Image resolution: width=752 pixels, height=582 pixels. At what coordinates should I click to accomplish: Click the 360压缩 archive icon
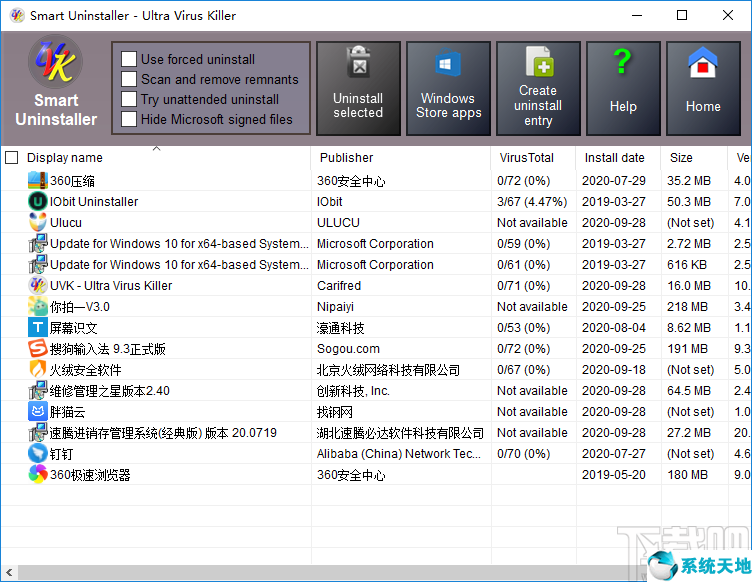[x=37, y=180]
